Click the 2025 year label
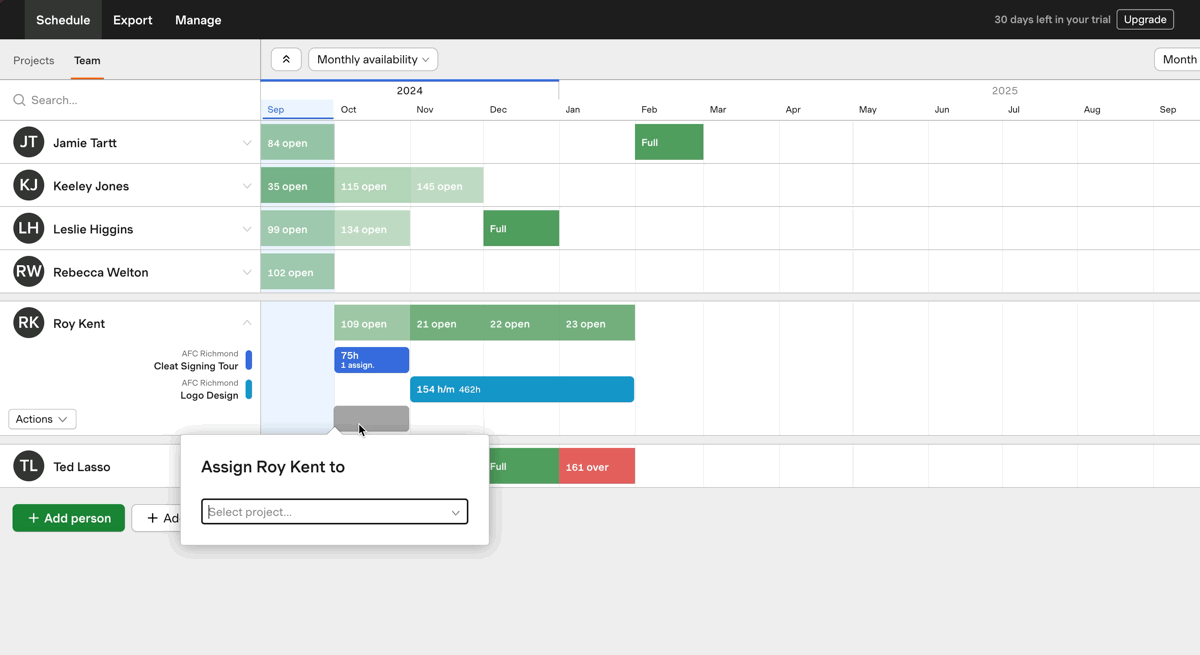The image size is (1200, 655). pos(1005,91)
